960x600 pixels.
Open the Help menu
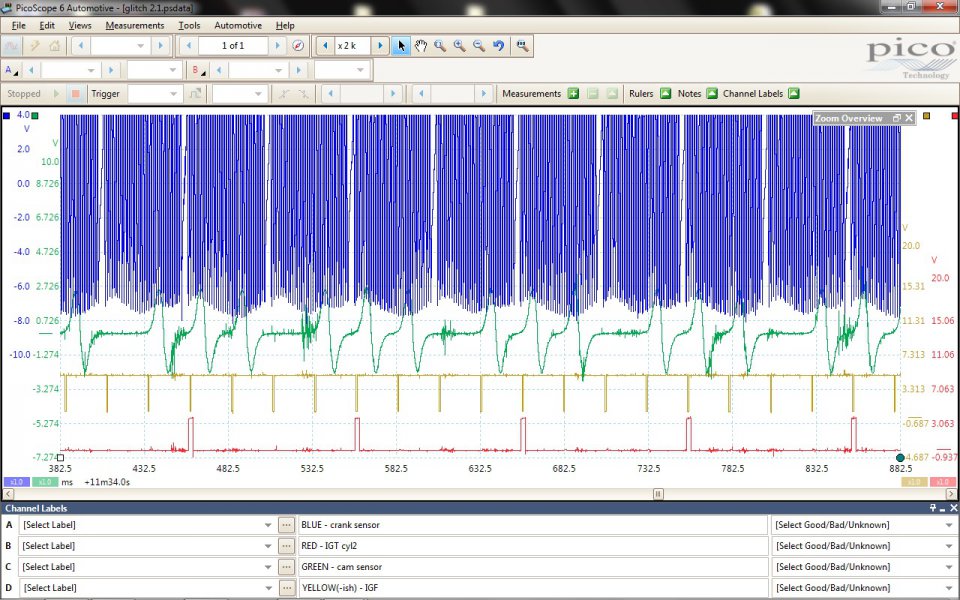pyautogui.click(x=285, y=25)
